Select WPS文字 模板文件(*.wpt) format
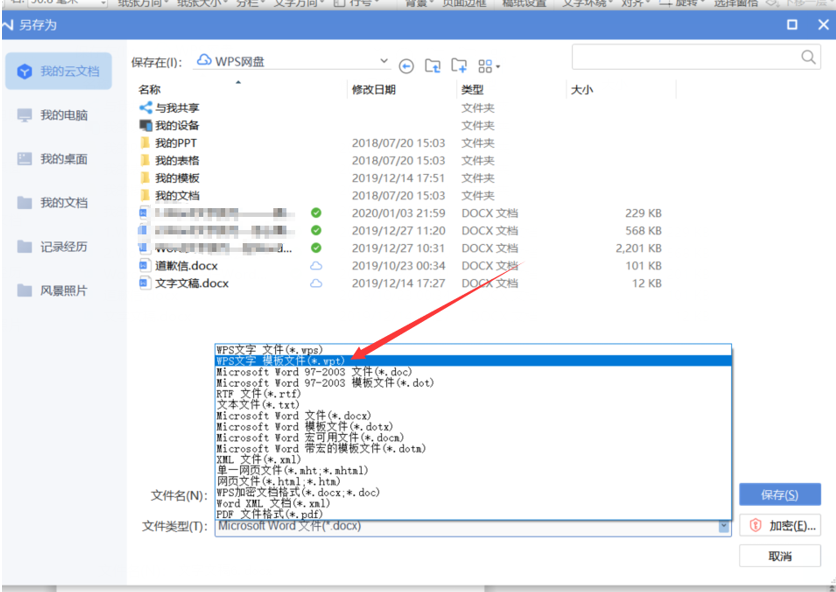This screenshot has height=592, width=836. click(473, 361)
